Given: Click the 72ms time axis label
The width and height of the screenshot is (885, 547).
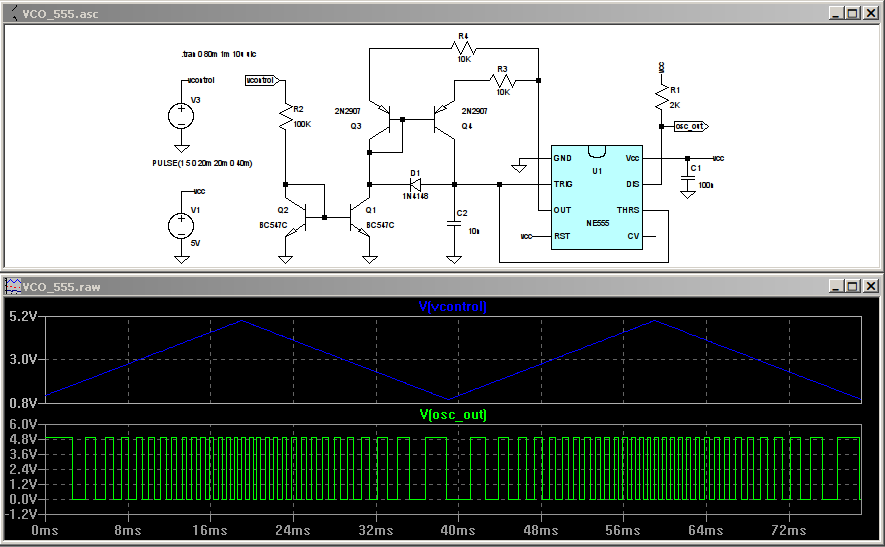Looking at the screenshot, I should coord(788,531).
